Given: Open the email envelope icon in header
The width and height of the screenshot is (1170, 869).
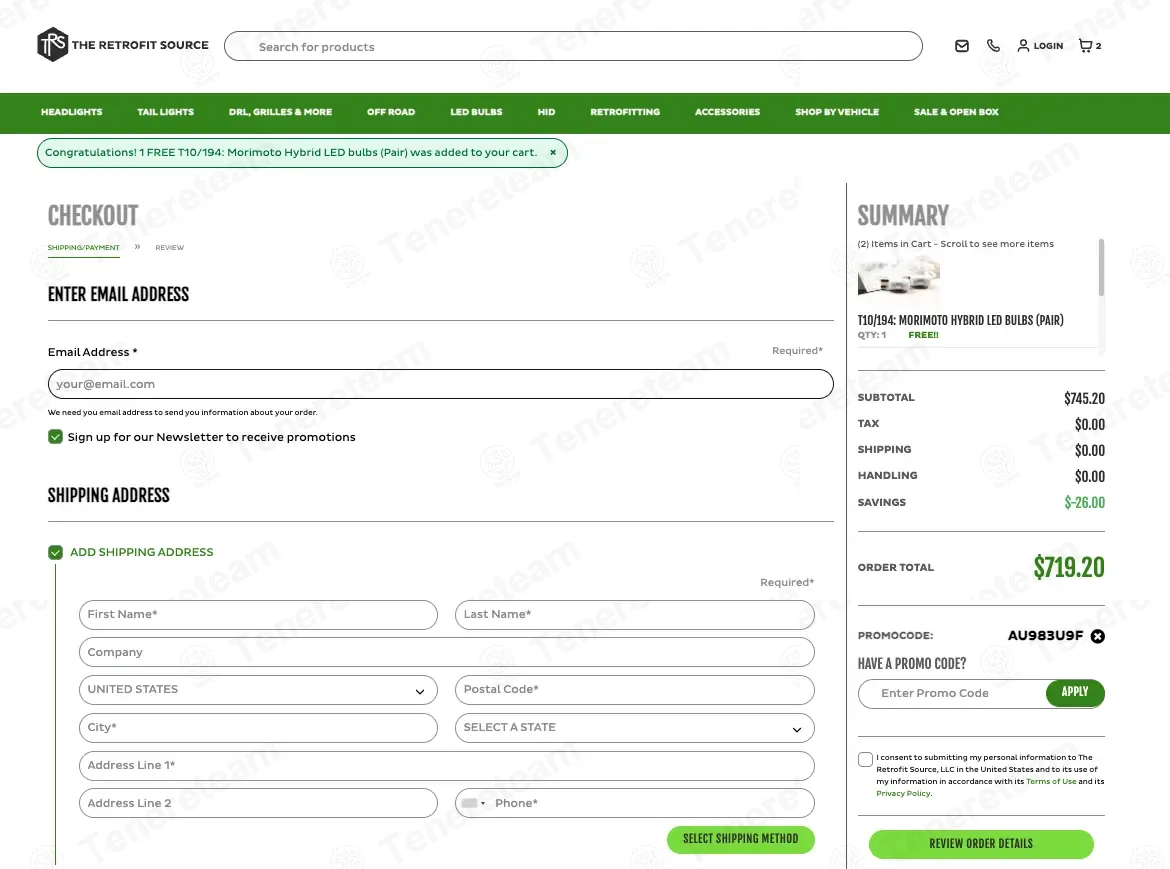Looking at the screenshot, I should coord(962,46).
